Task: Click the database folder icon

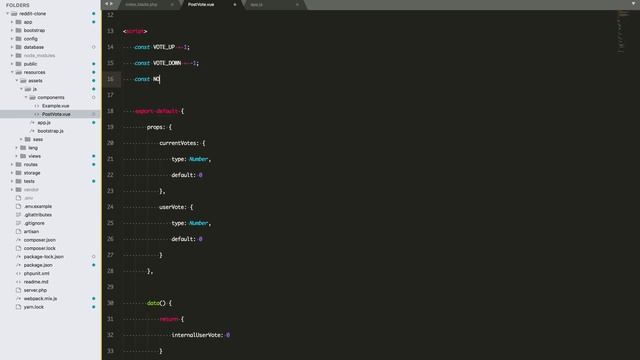Action: [x=18, y=47]
